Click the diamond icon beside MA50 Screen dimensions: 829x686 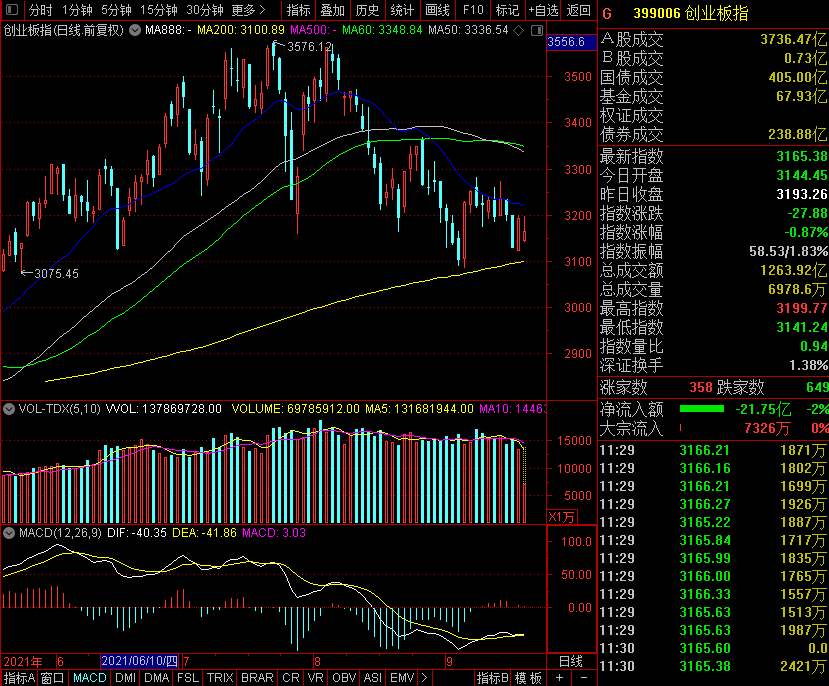pos(519,31)
